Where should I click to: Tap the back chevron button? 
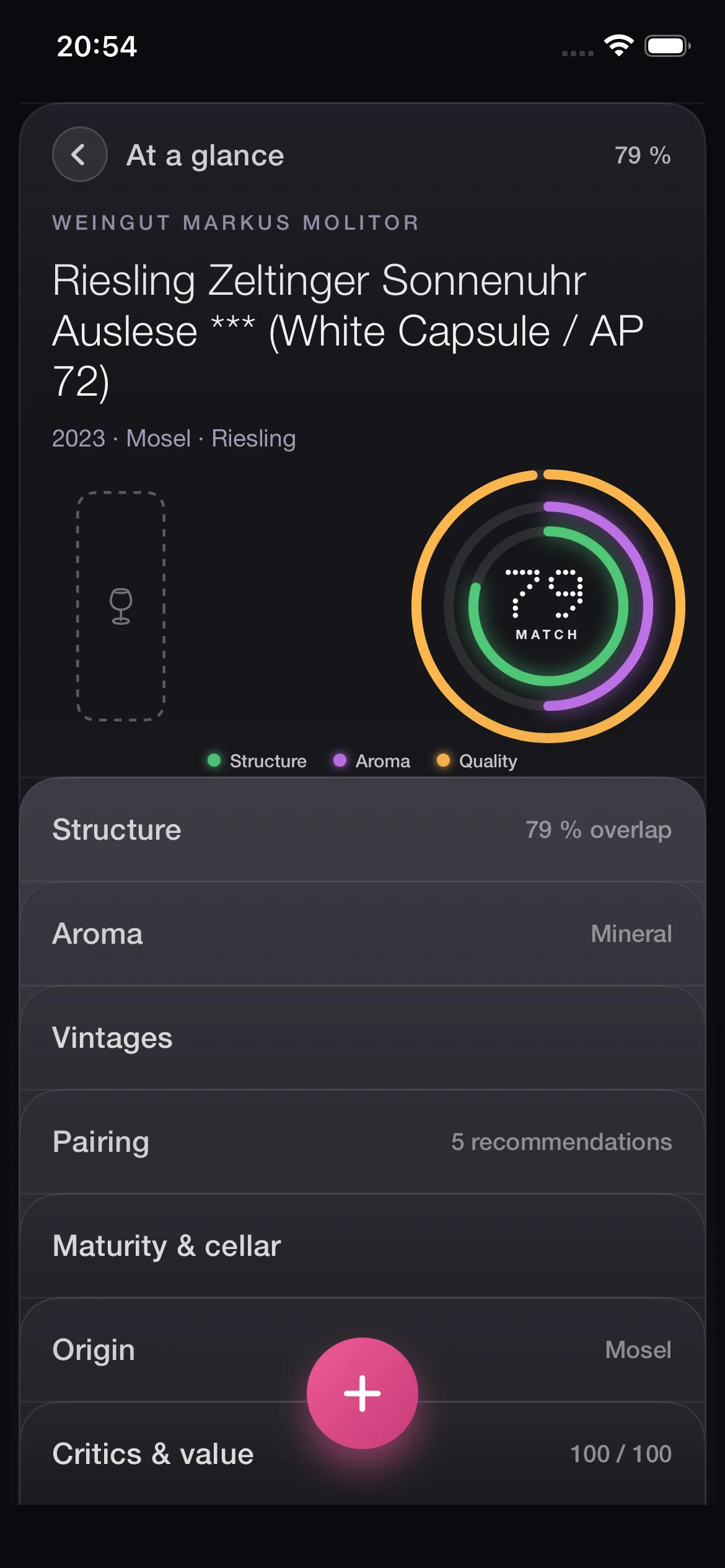click(x=80, y=154)
